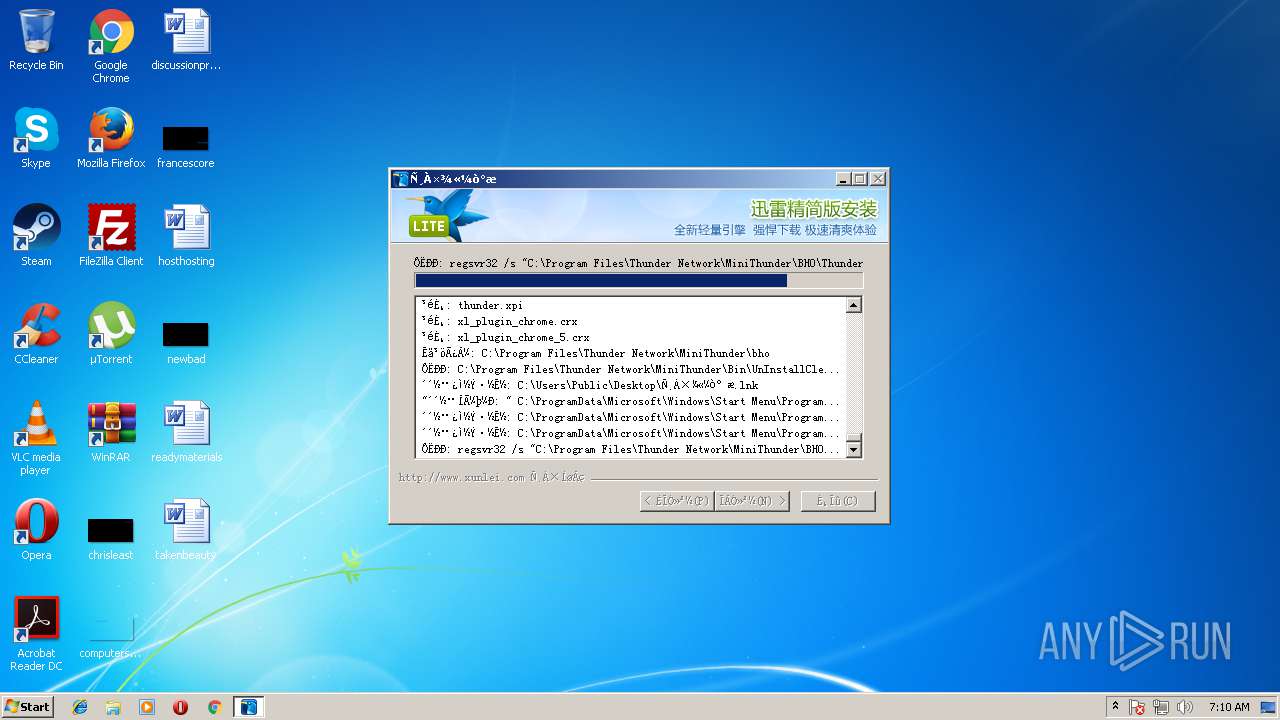Click the installer Next button
The width and height of the screenshot is (1280, 720).
click(x=752, y=501)
